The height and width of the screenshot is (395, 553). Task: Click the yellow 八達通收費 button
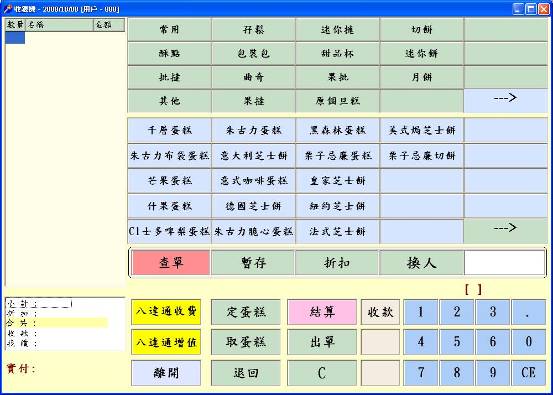pos(166,312)
